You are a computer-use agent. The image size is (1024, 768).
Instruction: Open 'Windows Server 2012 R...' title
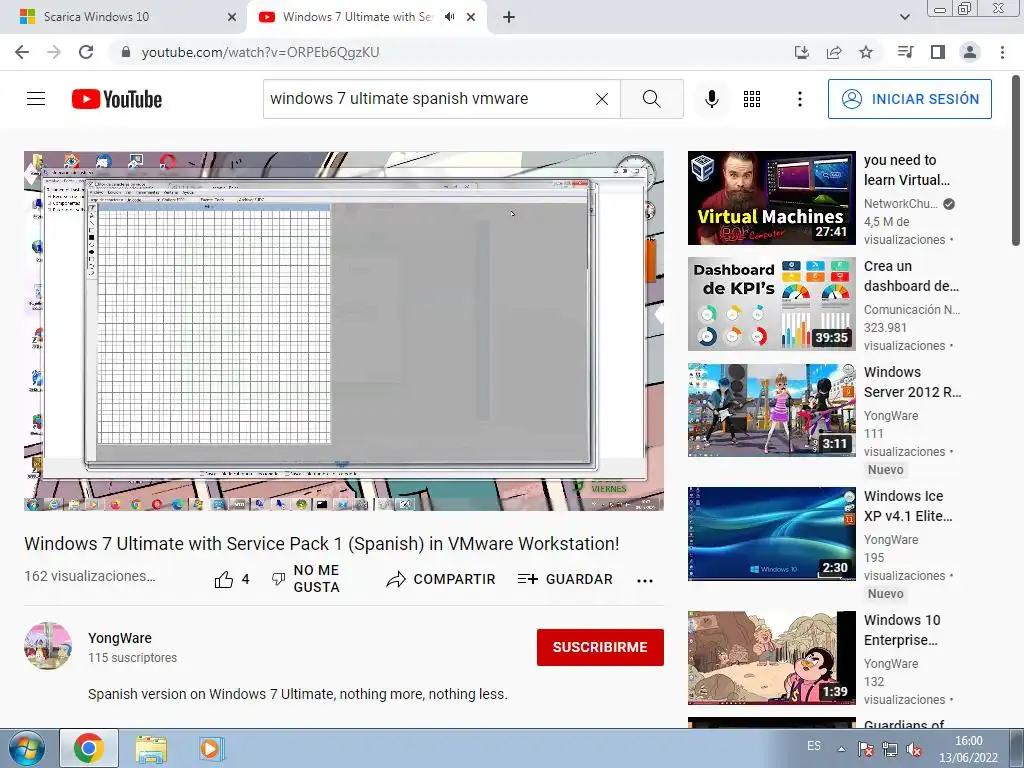[912, 381]
